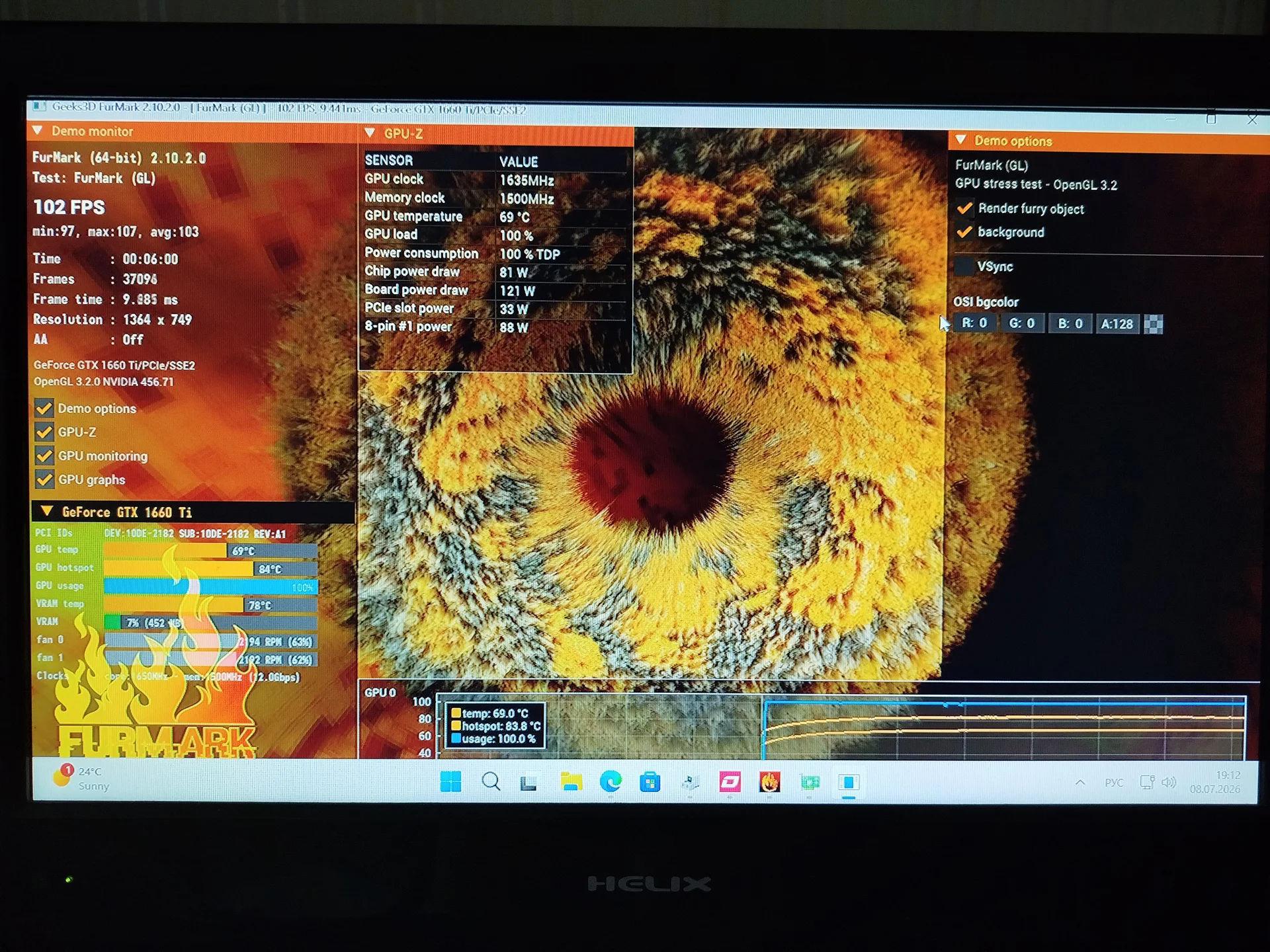The height and width of the screenshot is (952, 1270).
Task: Open Task View on the taskbar
Action: pos(529,783)
